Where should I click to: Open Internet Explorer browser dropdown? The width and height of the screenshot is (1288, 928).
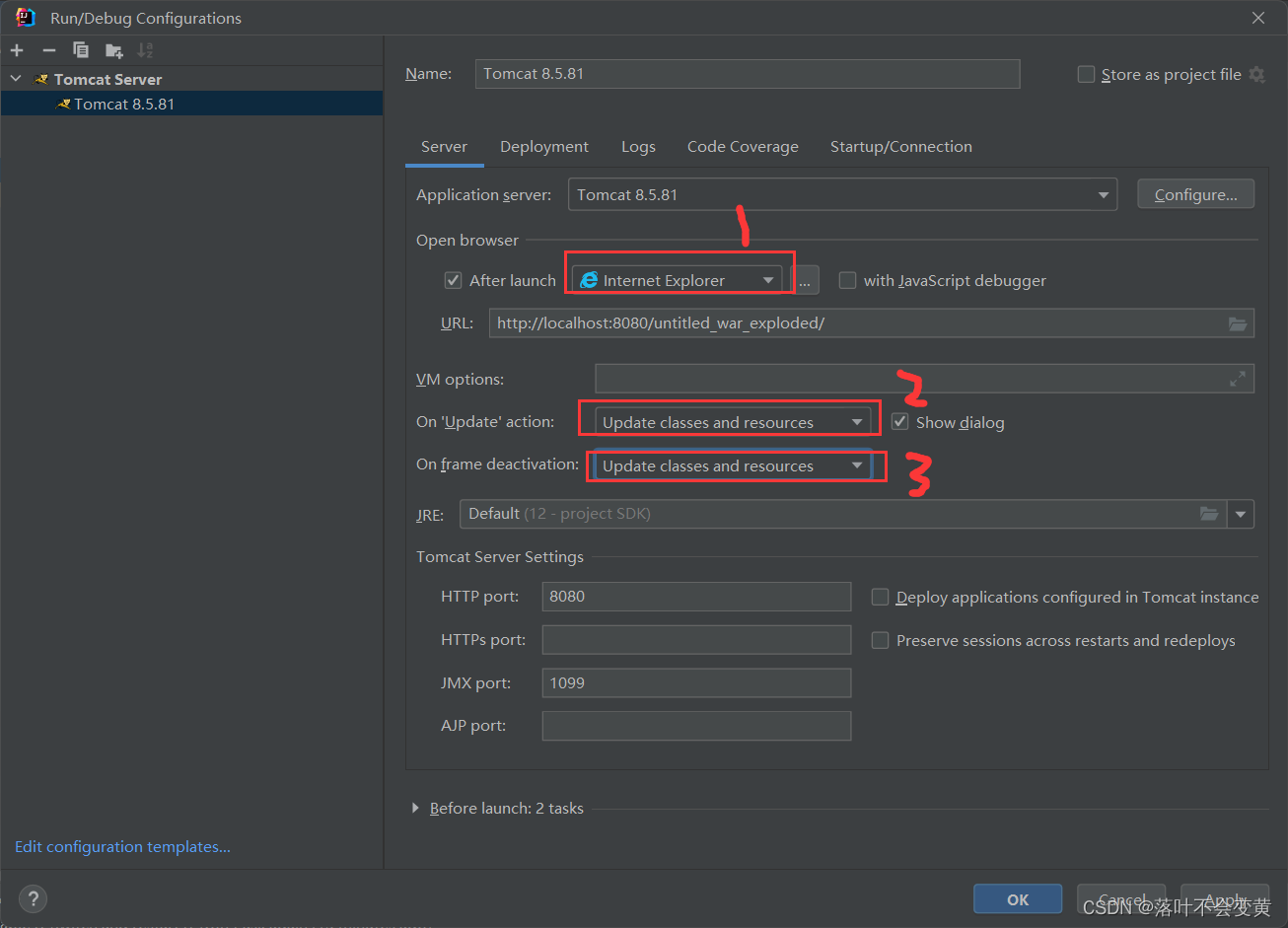pyautogui.click(x=677, y=280)
